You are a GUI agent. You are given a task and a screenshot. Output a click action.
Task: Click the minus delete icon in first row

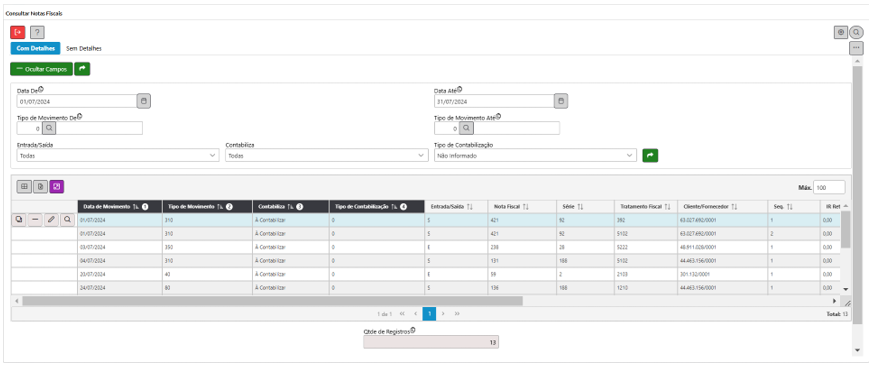[35, 220]
